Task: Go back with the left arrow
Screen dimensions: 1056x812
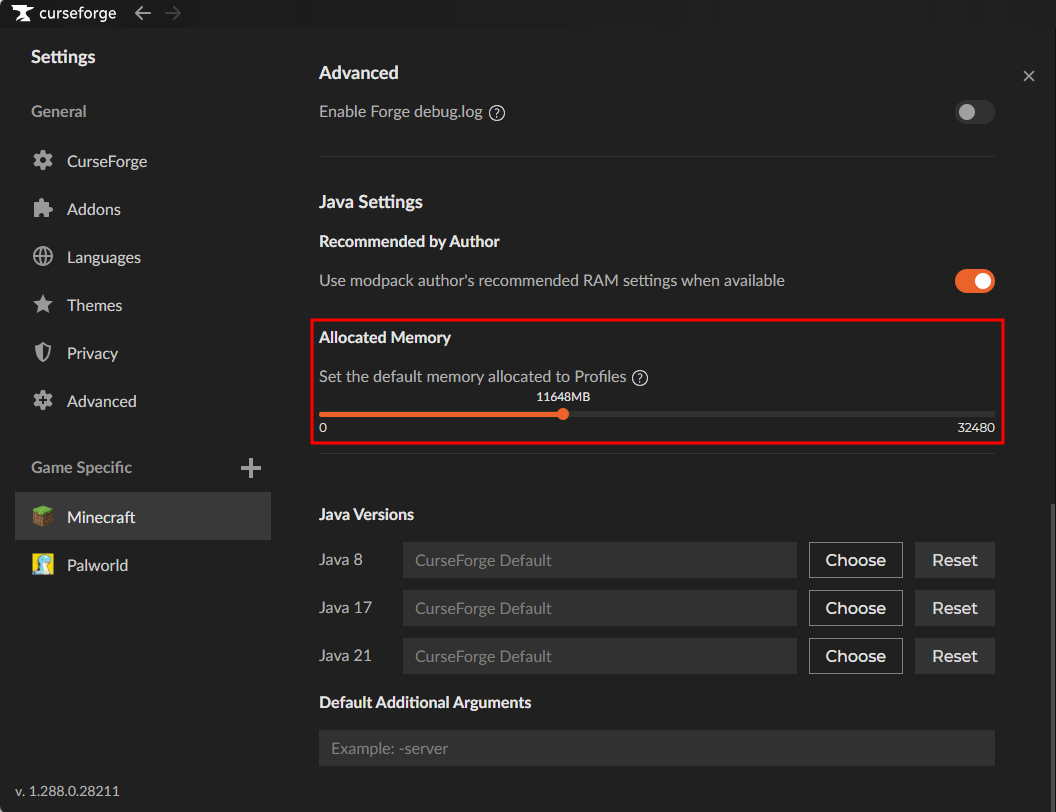Action: click(143, 13)
